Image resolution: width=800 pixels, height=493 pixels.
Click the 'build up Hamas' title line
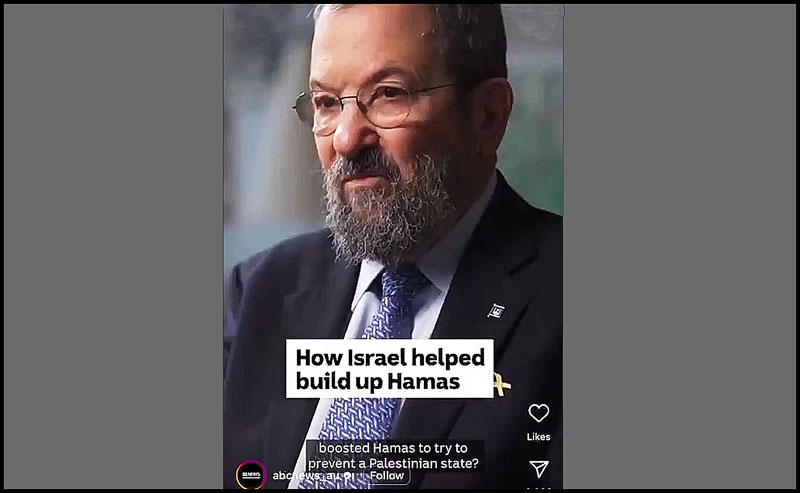(378, 381)
